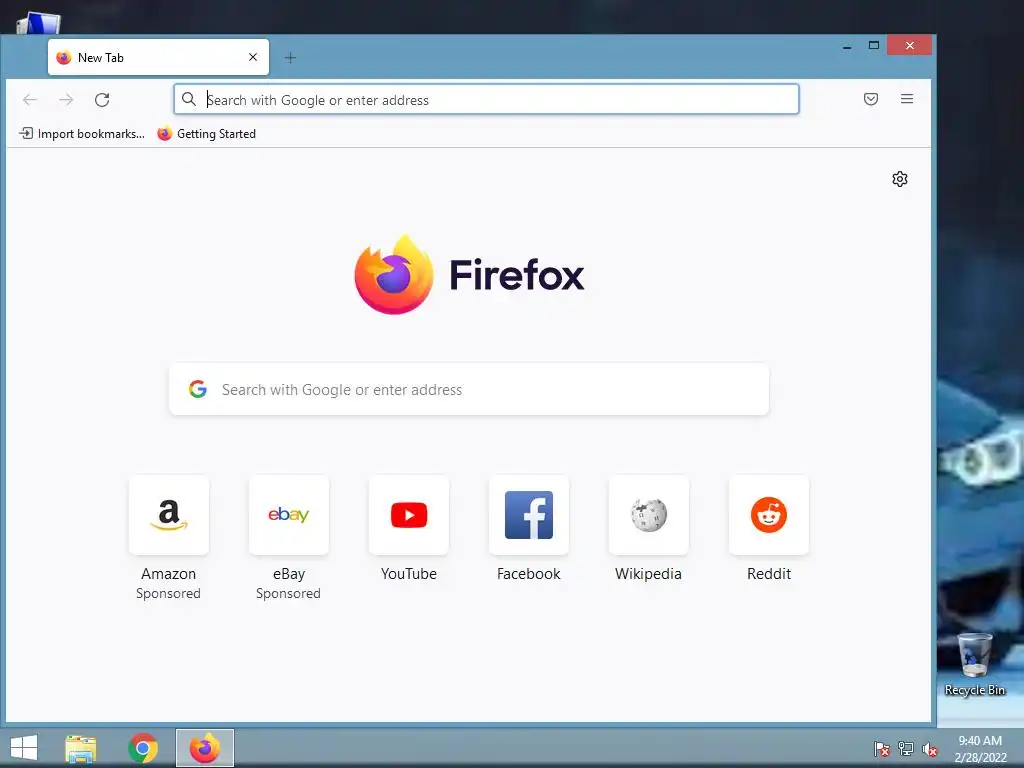This screenshot has height=768, width=1024.
Task: Click Sponsored text under Amazon
Action: pos(168,594)
